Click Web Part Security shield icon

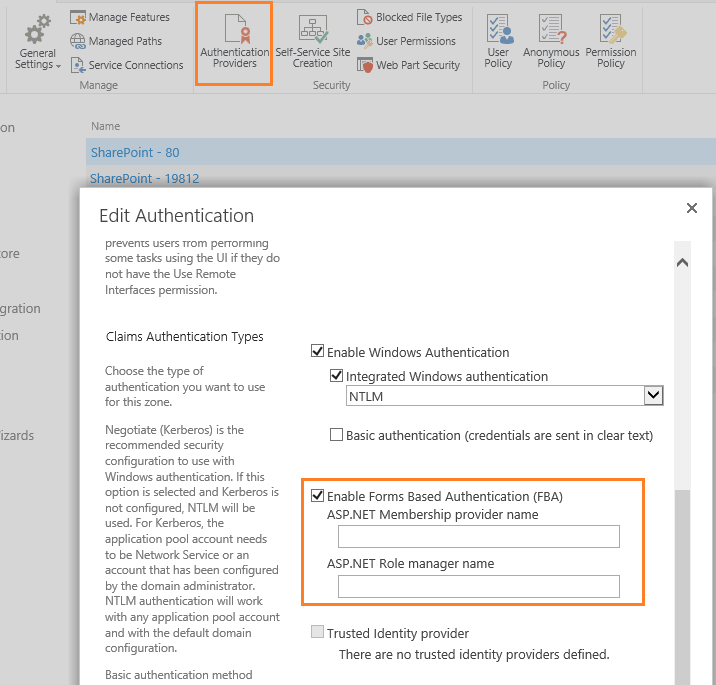click(364, 65)
